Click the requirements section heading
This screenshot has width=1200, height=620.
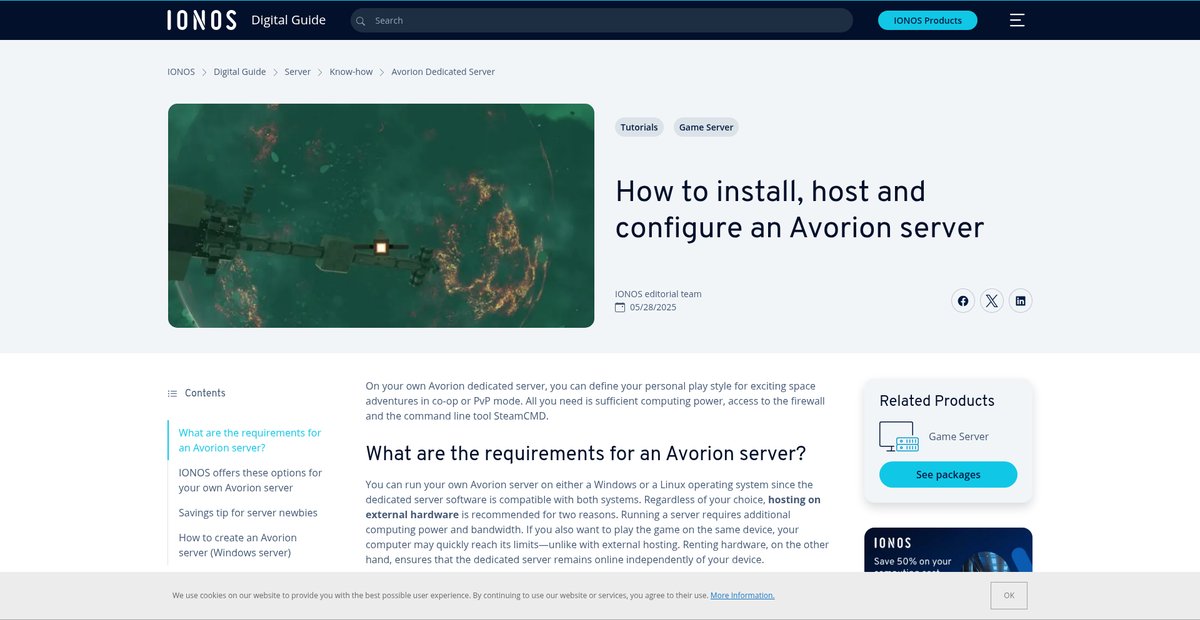[x=586, y=453]
